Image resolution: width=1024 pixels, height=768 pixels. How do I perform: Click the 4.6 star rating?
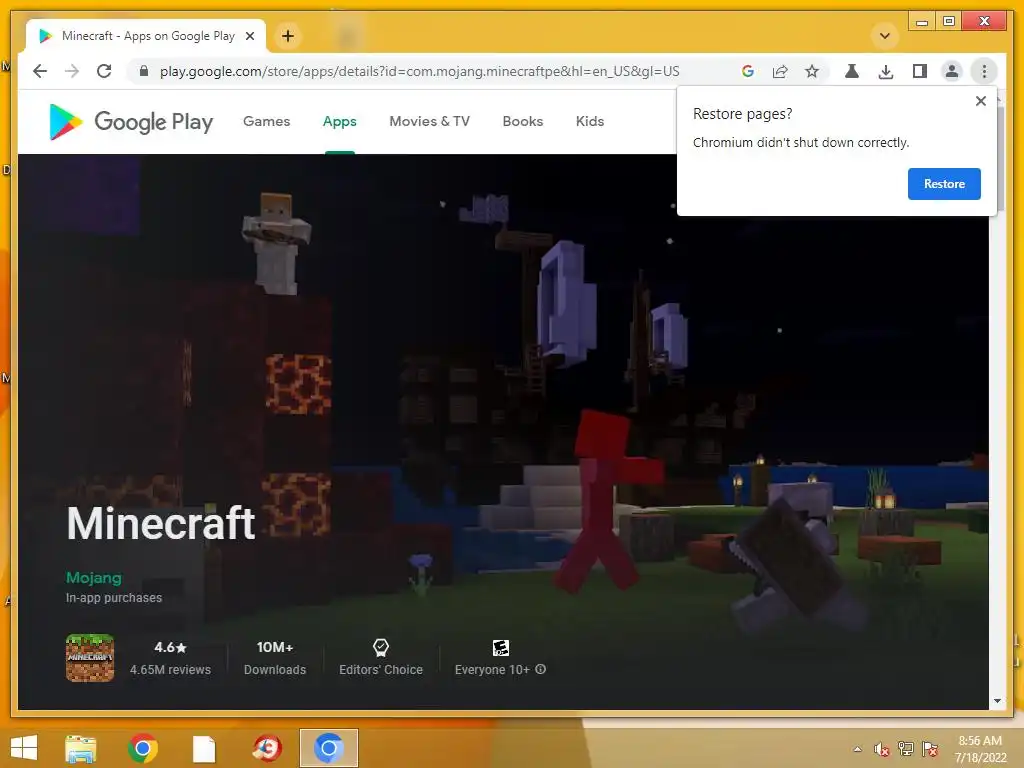tap(170, 647)
